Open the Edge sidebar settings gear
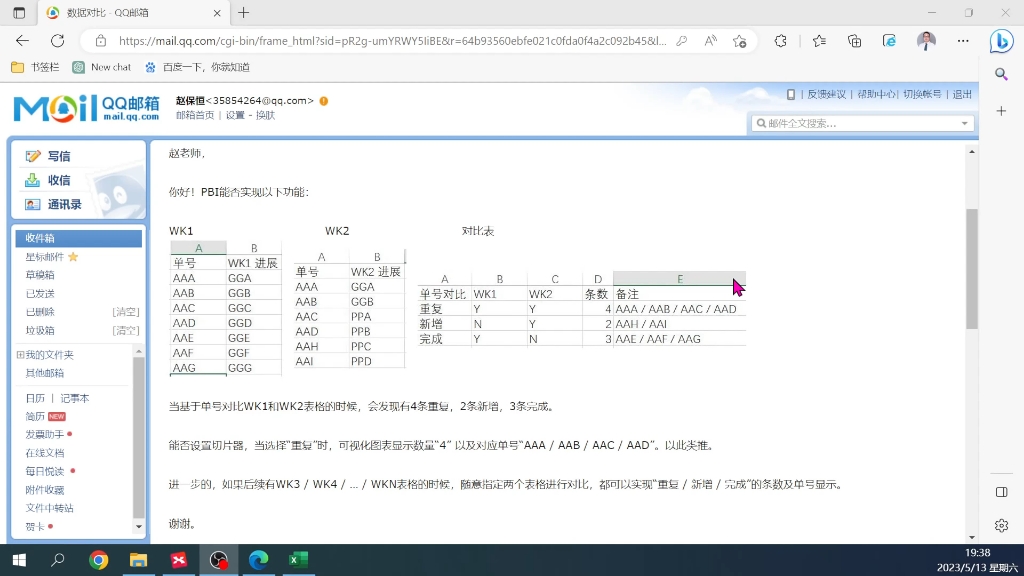The image size is (1024, 576). [1002, 525]
